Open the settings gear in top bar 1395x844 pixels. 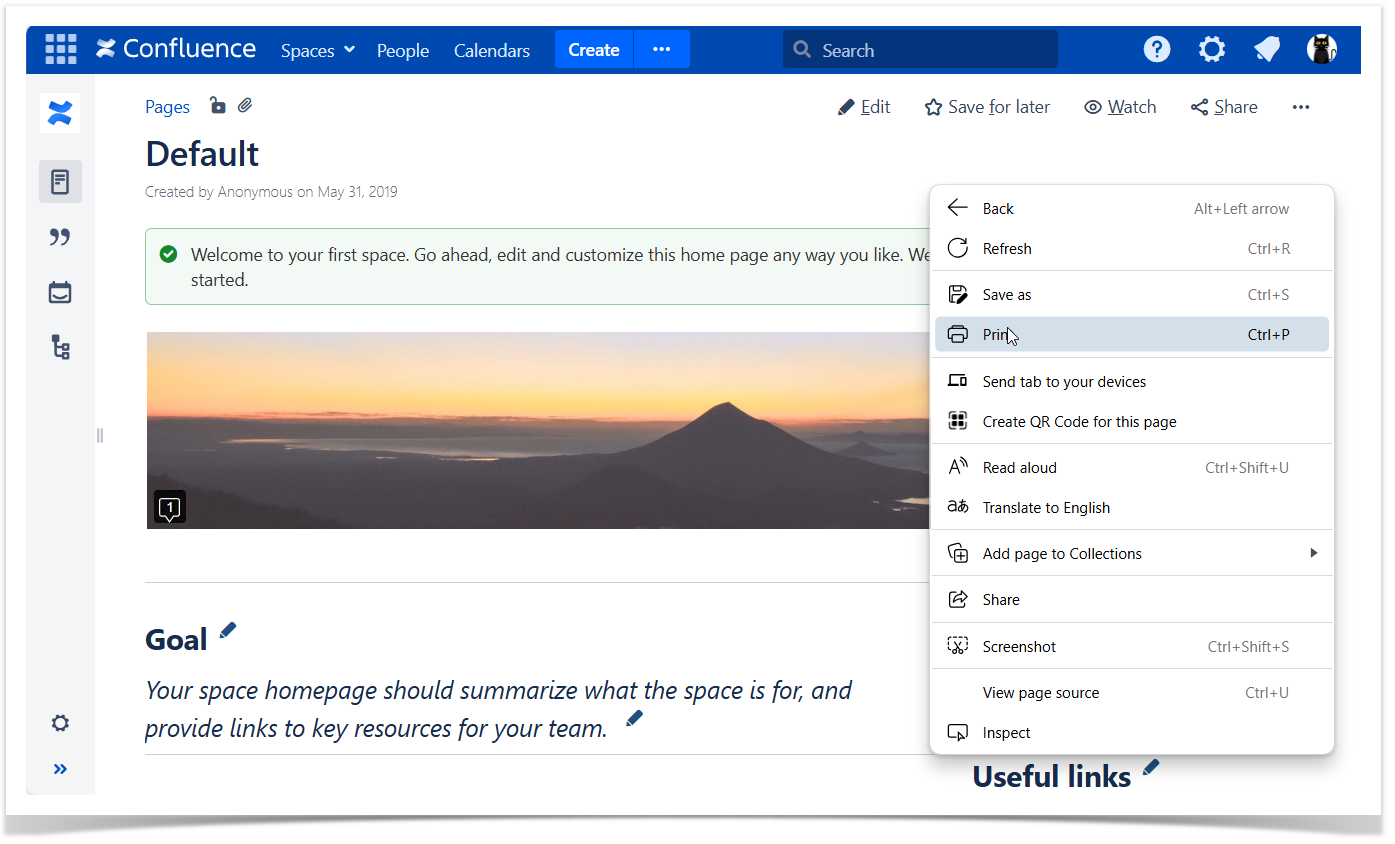[x=1211, y=49]
